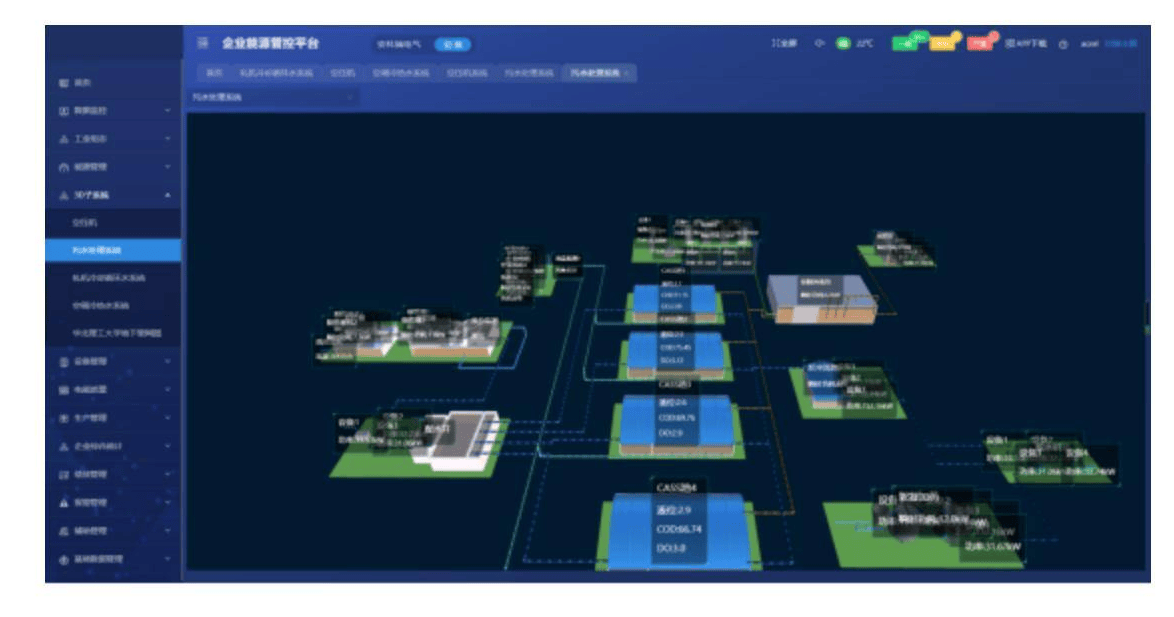Select the highlighted 污水处理系统 sidebar item
1174x617 pixels.
coord(113,250)
